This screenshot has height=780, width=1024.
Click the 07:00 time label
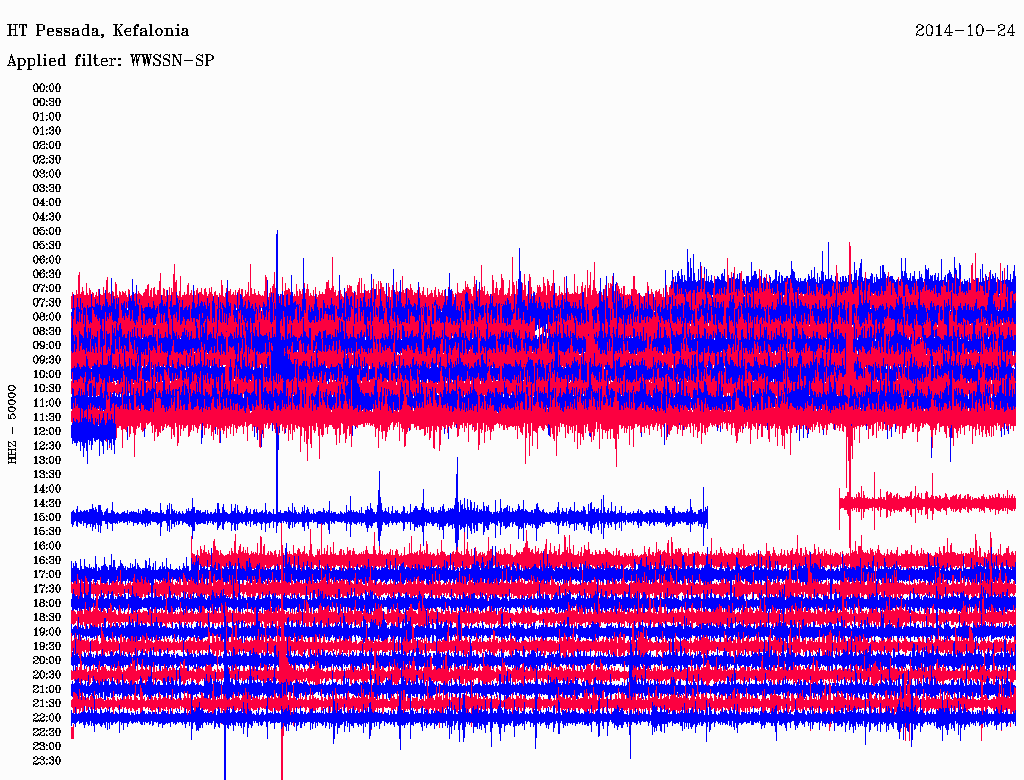(47, 288)
